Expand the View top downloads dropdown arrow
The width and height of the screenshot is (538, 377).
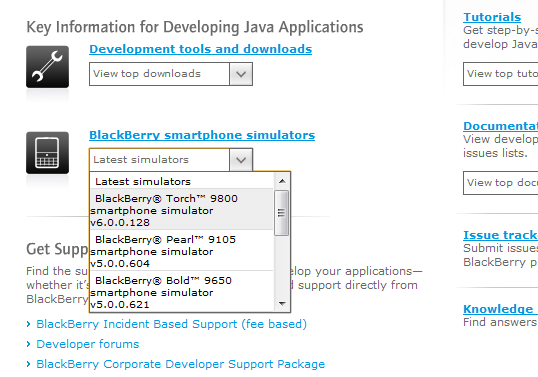click(x=241, y=74)
